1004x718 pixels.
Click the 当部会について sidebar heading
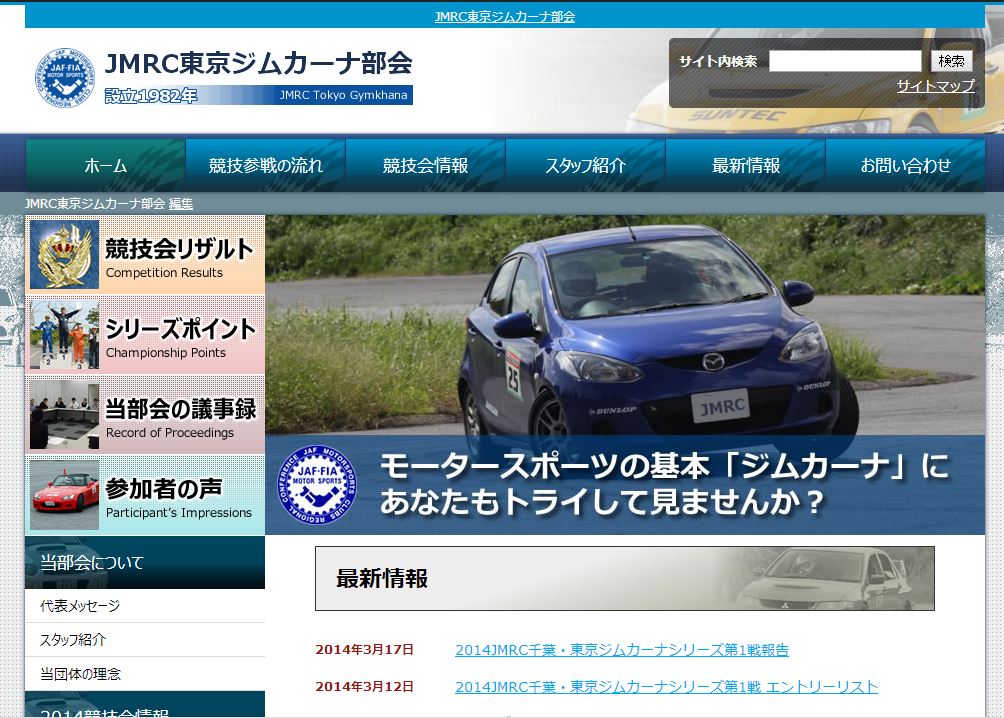(x=145, y=562)
